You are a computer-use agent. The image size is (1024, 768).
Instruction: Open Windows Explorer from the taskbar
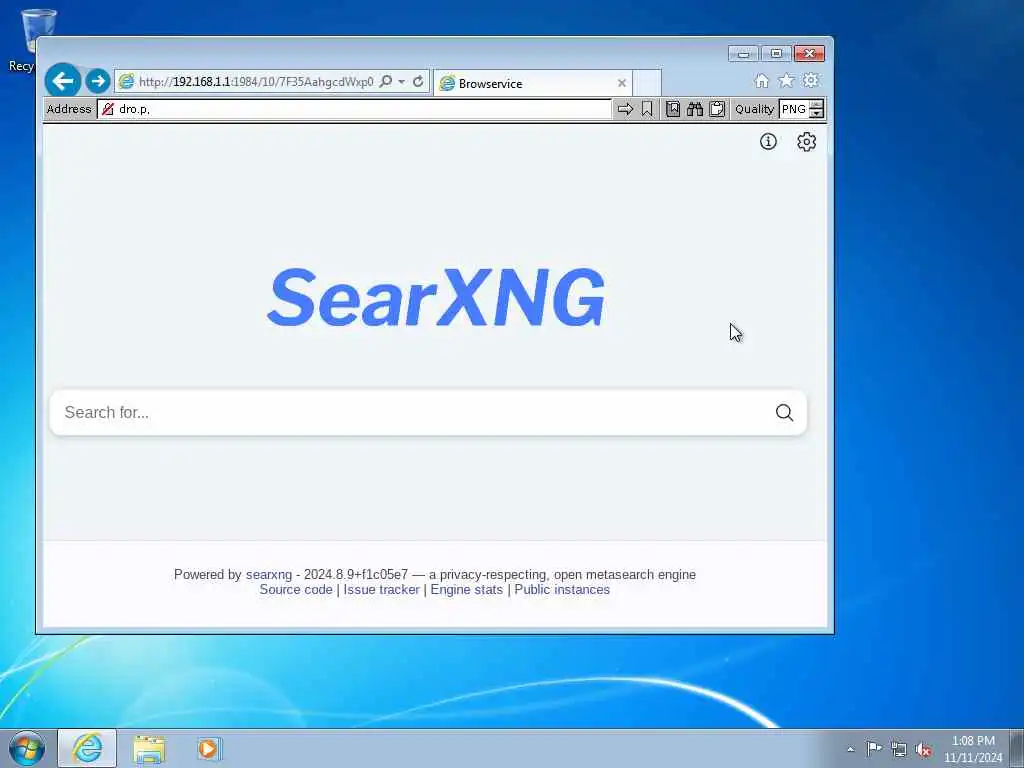(x=149, y=749)
